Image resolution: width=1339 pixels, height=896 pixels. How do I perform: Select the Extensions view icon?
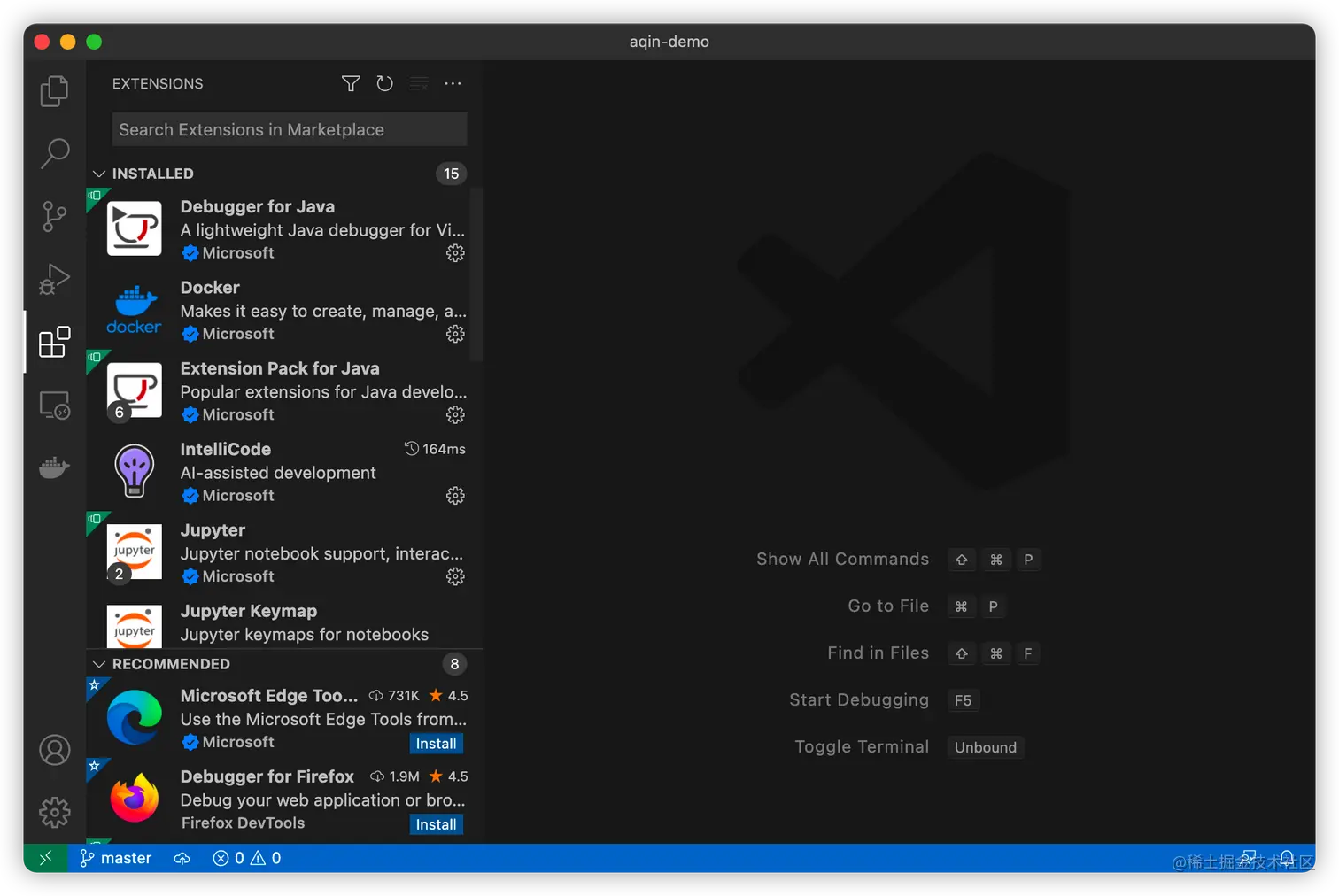[54, 342]
